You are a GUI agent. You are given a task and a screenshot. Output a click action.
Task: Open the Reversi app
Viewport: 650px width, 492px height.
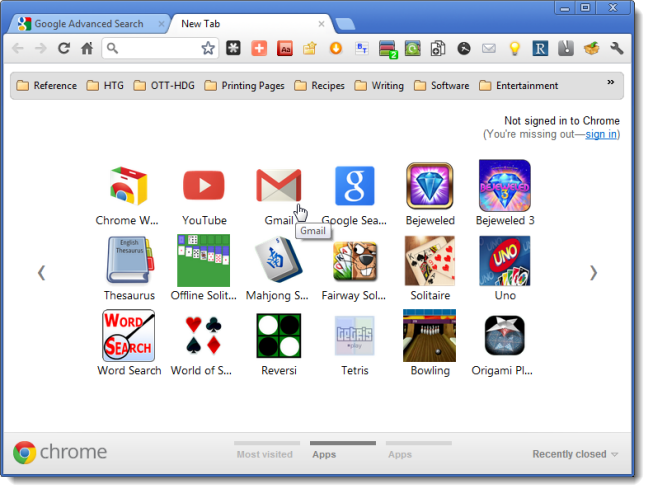[279, 335]
